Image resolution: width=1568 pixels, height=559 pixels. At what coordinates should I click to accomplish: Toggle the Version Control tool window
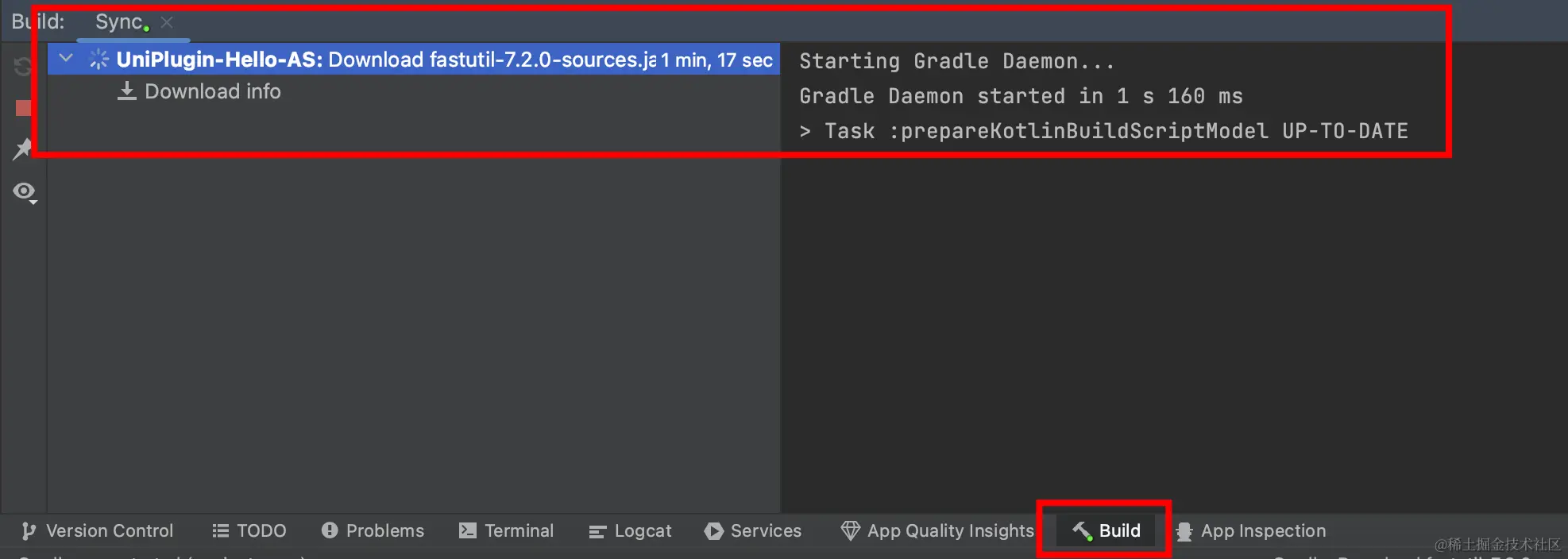click(95, 530)
